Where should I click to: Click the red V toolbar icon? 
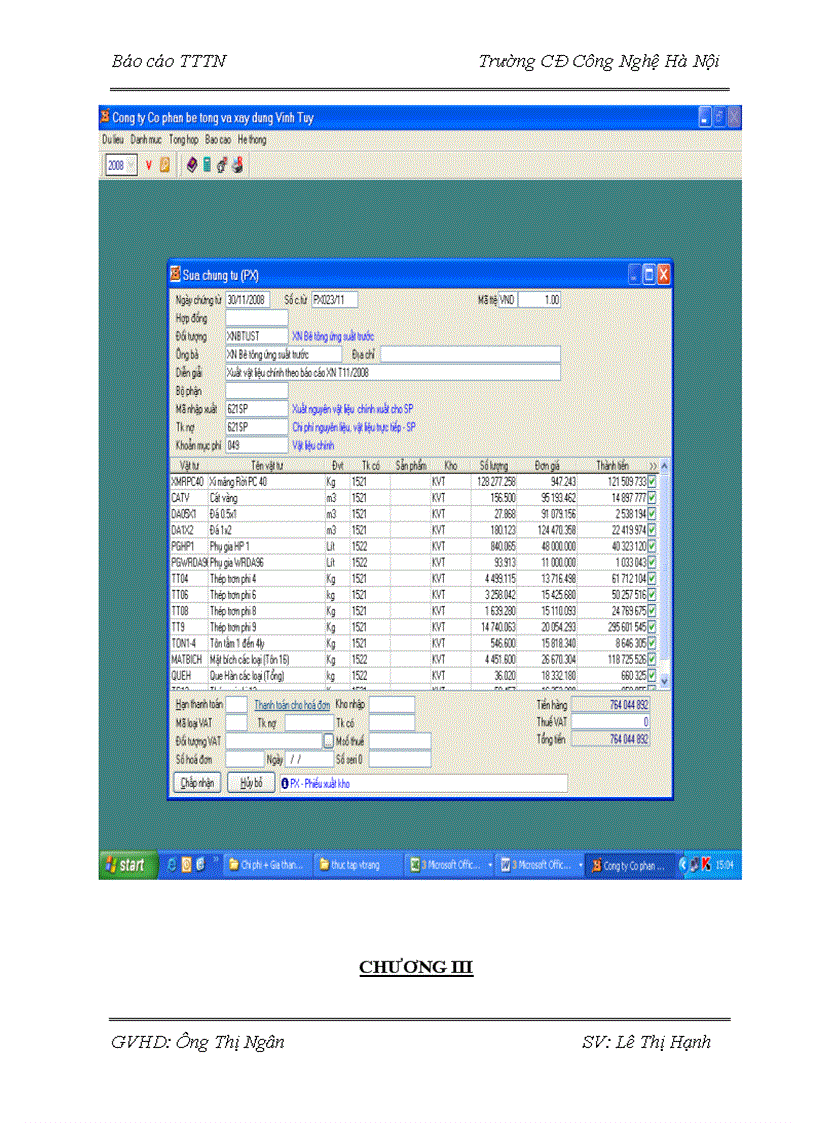pyautogui.click(x=148, y=166)
